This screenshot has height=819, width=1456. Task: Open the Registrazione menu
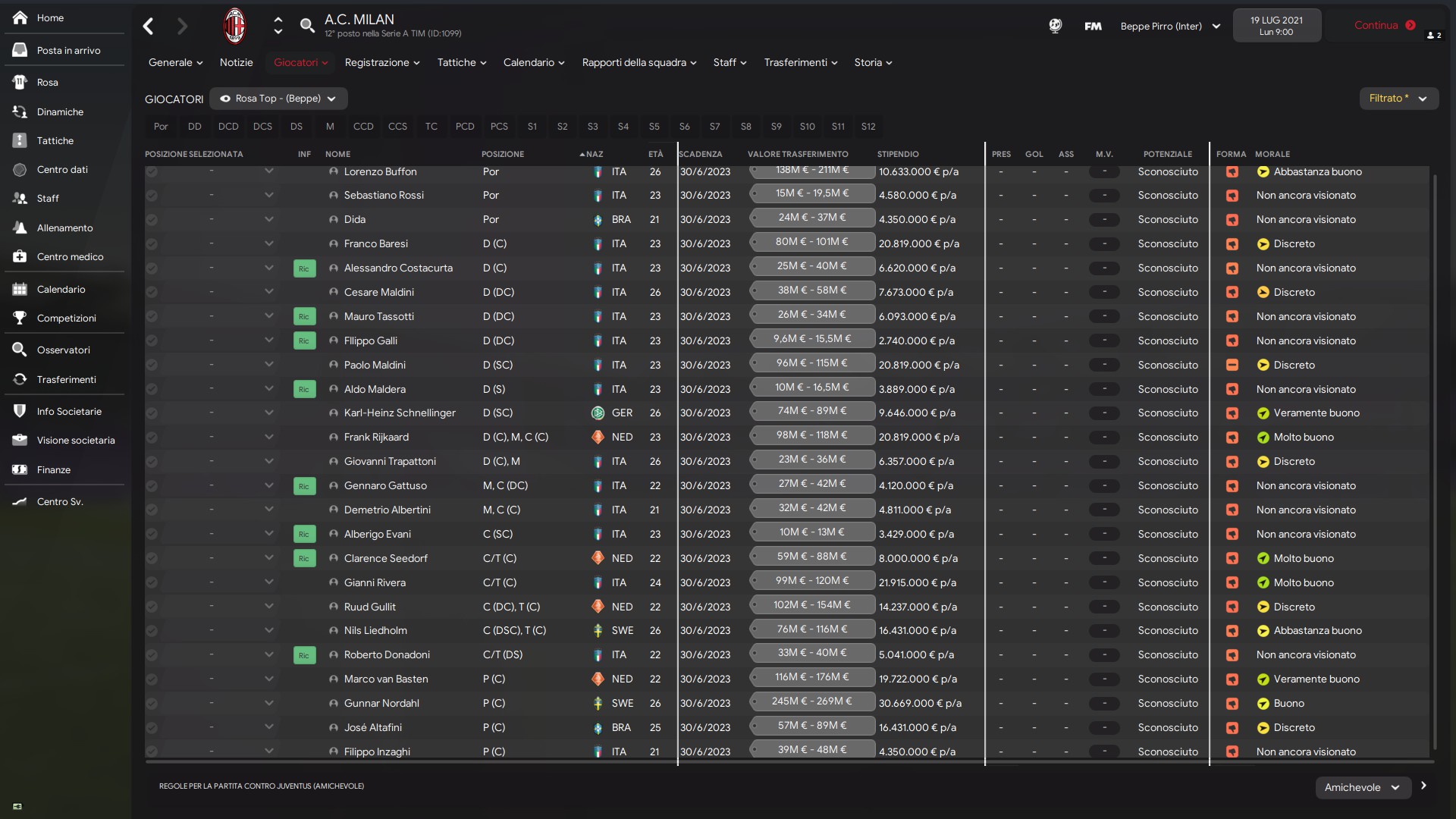pyautogui.click(x=382, y=62)
